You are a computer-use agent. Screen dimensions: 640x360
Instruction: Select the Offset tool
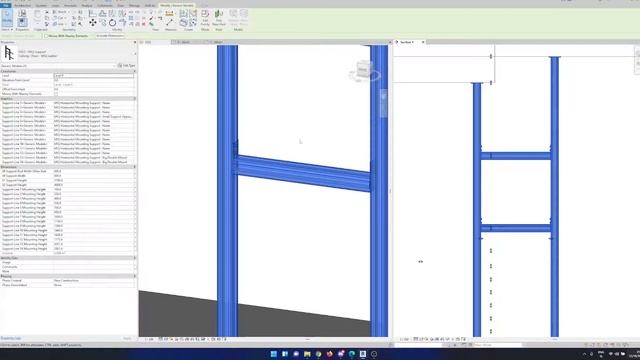(103, 13)
